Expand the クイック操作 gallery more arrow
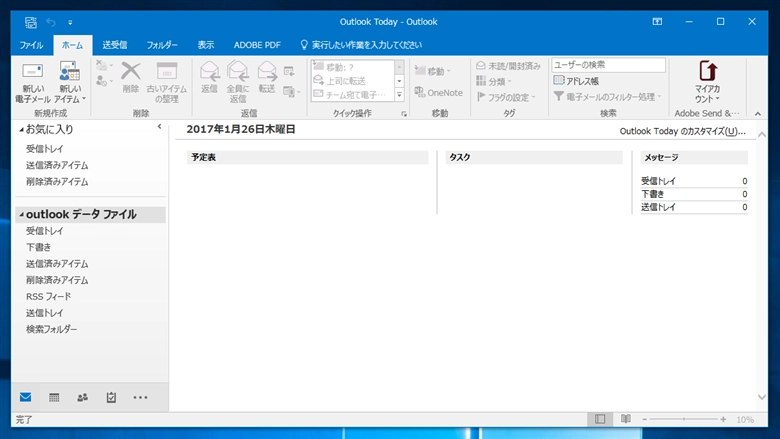 tap(399, 94)
